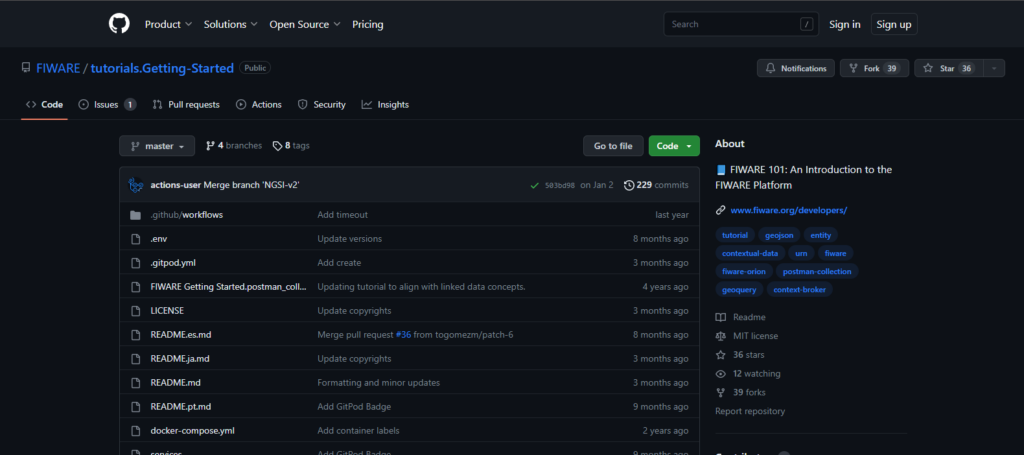Open the dropdown arrow beside Star
The height and width of the screenshot is (455, 1024).
click(x=994, y=68)
